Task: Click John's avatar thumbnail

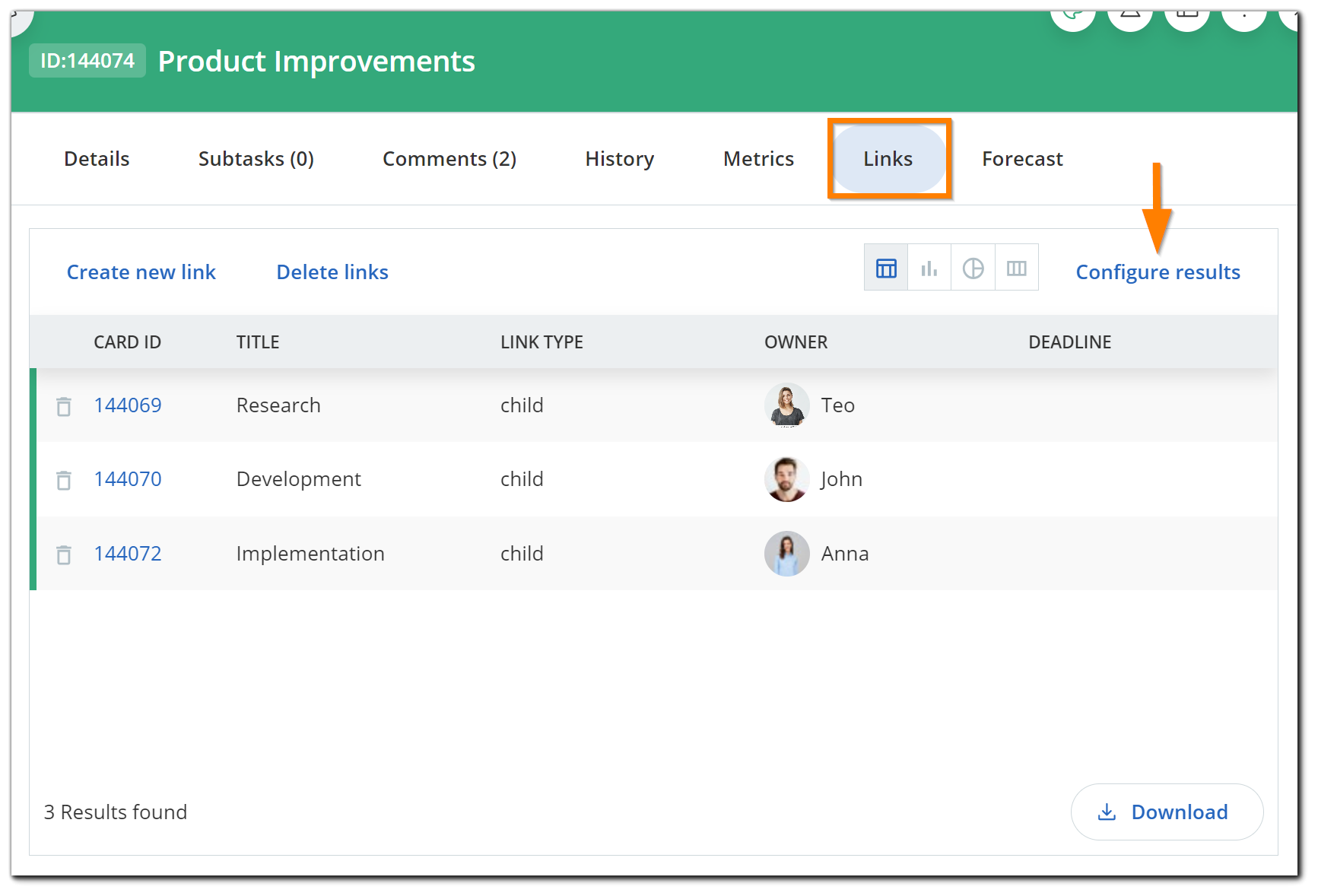Action: [786, 479]
